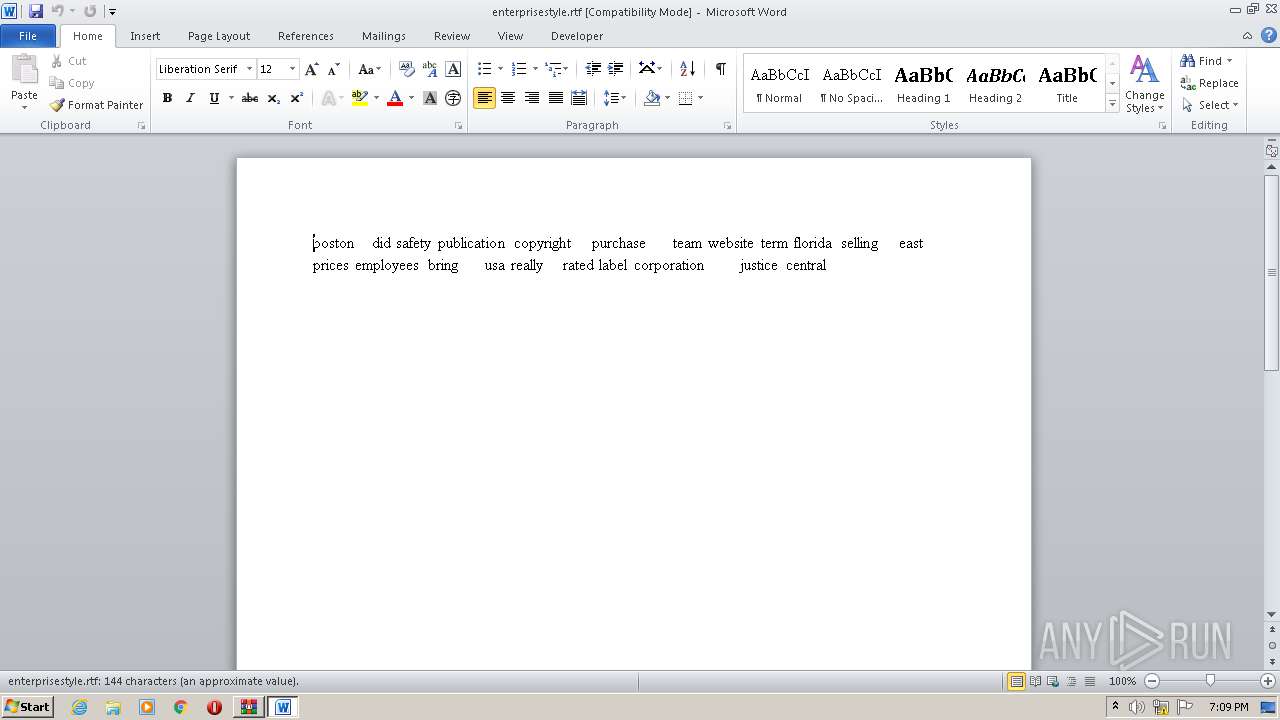Switch to the Mailings tab
Viewport: 1280px width, 720px height.
384,36
